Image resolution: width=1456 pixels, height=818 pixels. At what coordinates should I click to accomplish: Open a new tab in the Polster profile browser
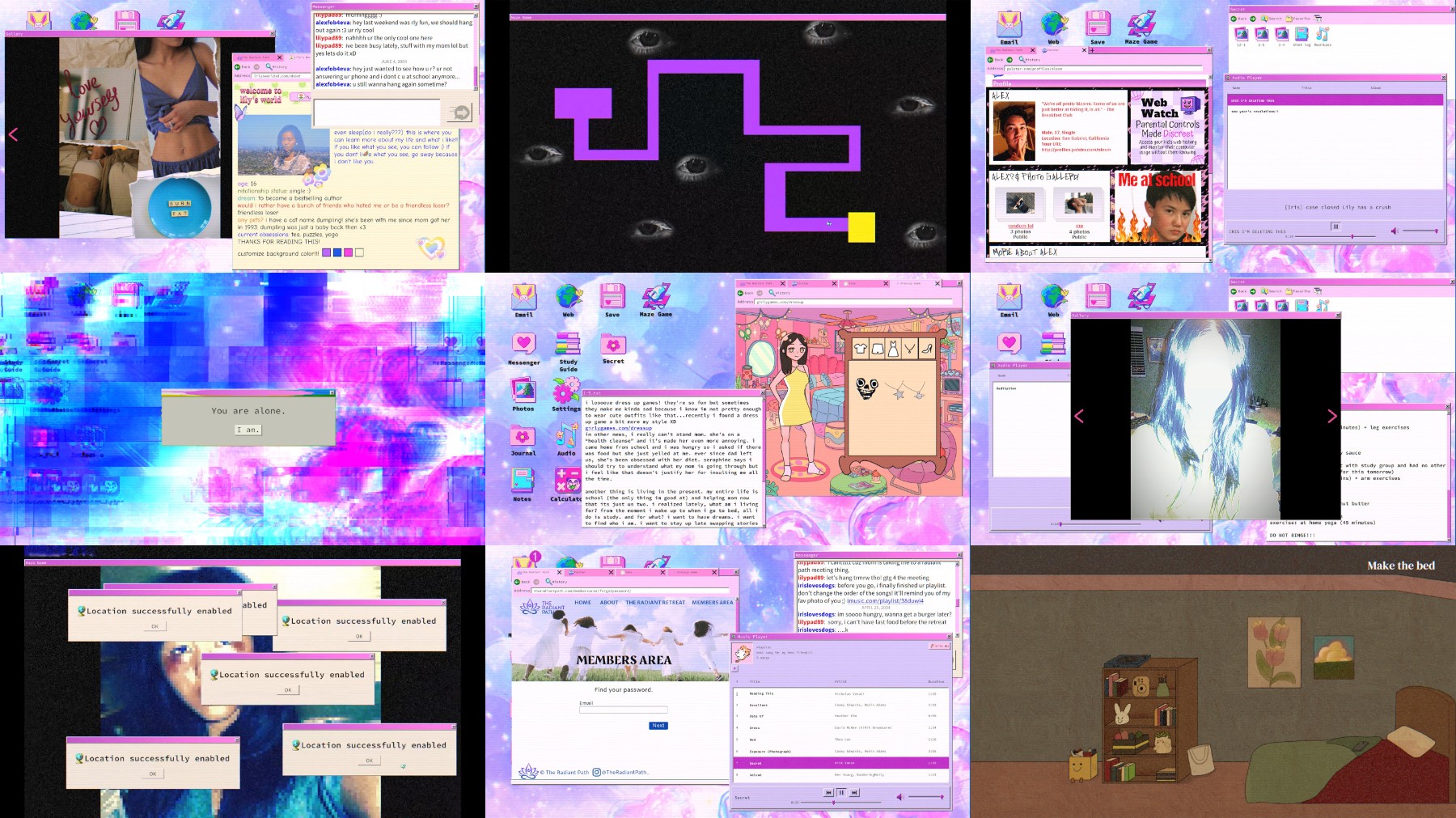1092,50
